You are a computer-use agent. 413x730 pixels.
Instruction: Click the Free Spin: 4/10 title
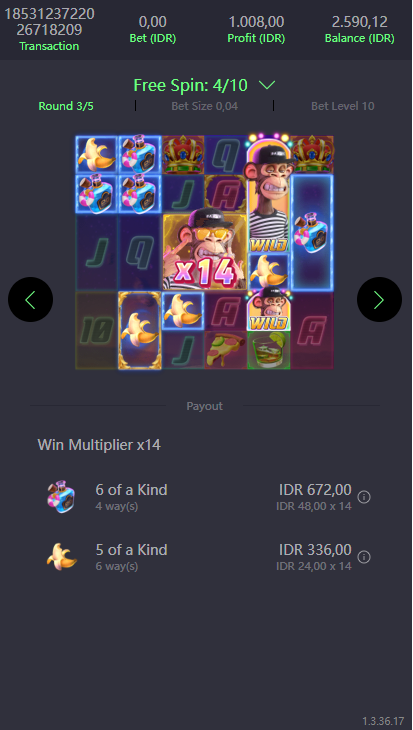190,85
